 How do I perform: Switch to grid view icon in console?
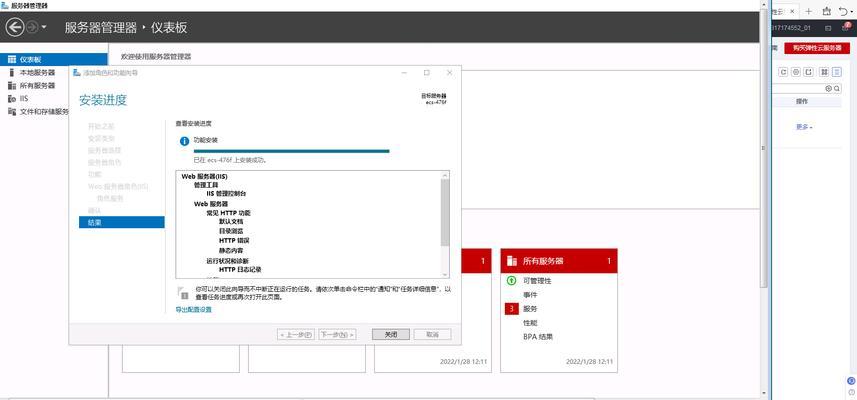(824, 72)
